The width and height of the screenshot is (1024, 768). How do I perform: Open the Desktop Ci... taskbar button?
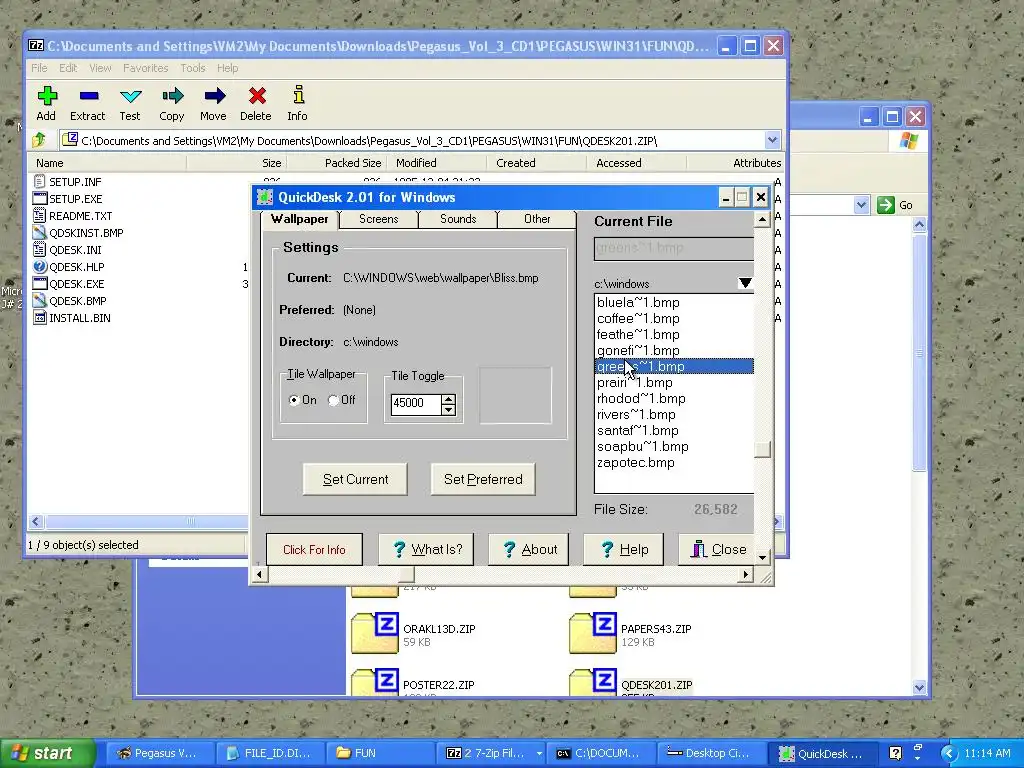pos(710,753)
